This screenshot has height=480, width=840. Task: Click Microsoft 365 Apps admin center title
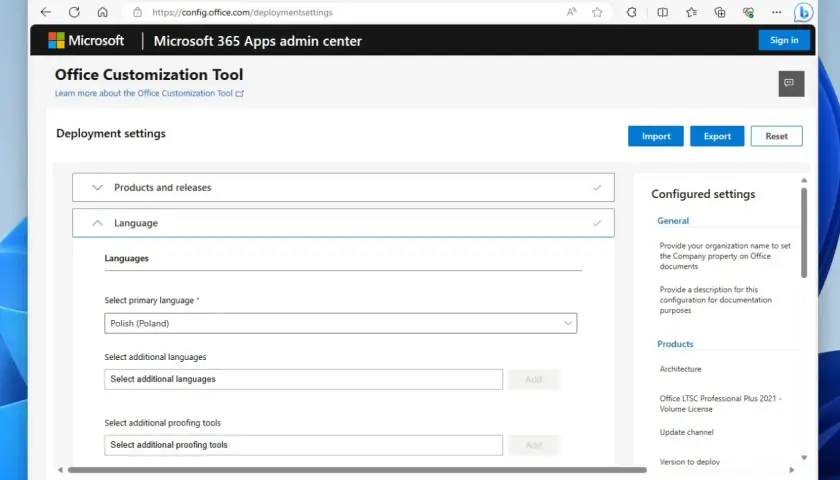pos(258,41)
